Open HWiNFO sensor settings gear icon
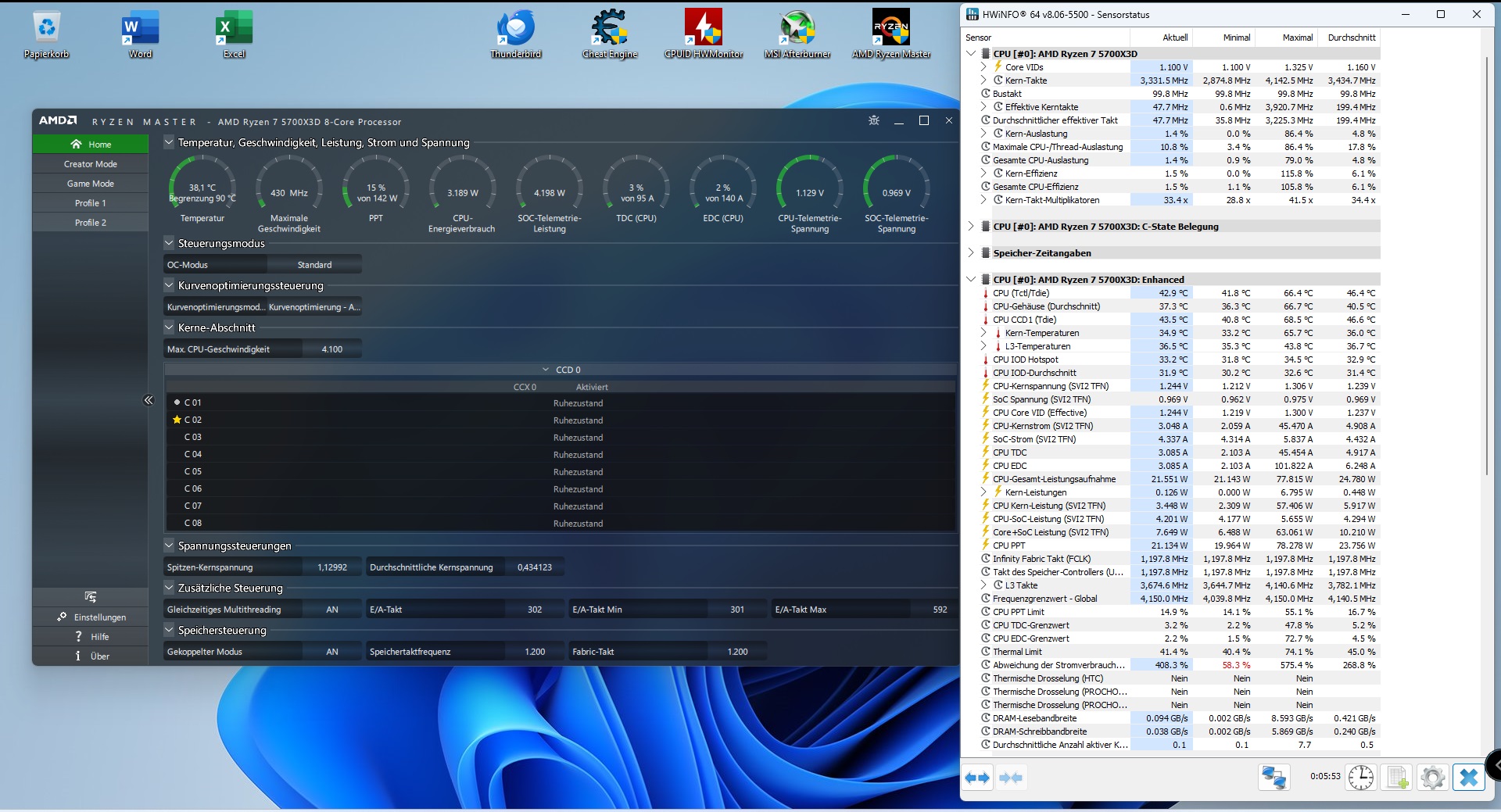 (x=1432, y=778)
